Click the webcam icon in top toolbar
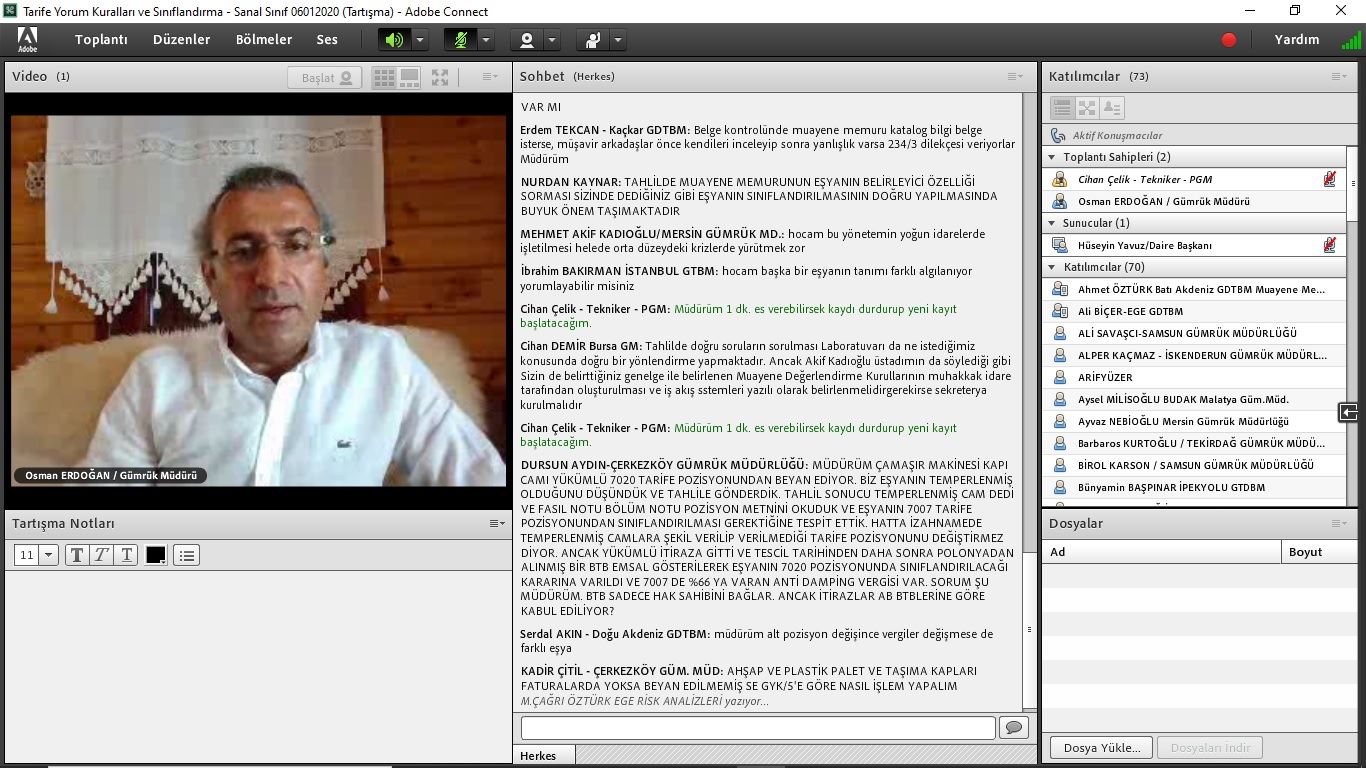This screenshot has width=1366, height=768. 527,40
